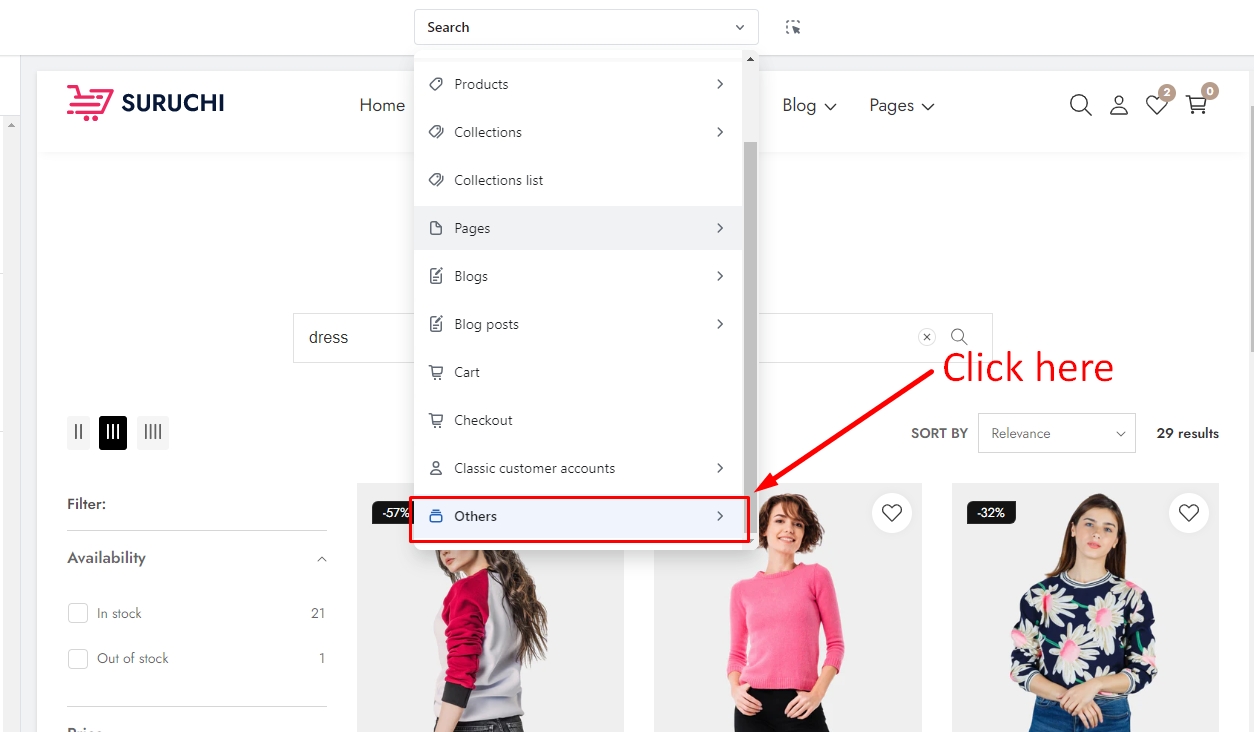The image size is (1254, 732).
Task: Open the shopping cart icon in header
Action: pyautogui.click(x=1196, y=105)
